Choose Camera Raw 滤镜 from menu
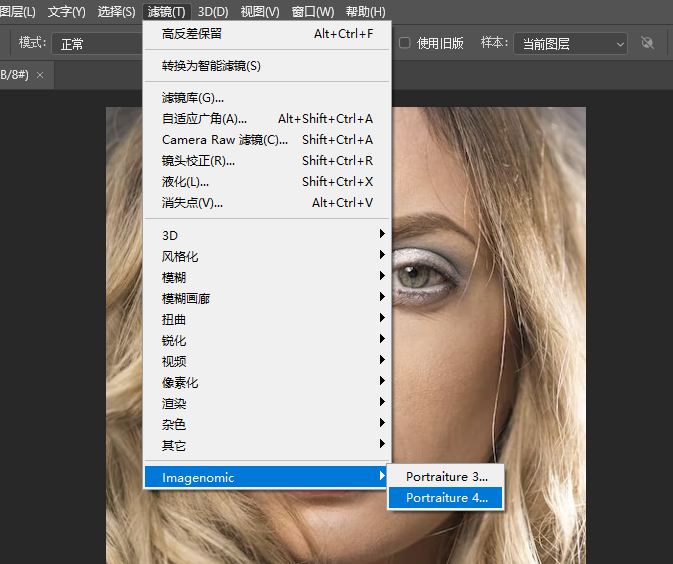 [225, 140]
